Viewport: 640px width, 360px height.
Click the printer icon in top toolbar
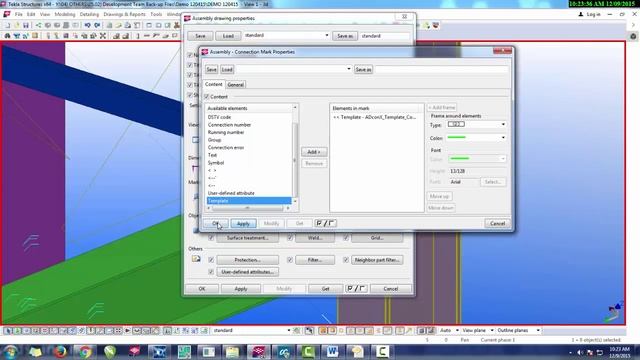127,25
